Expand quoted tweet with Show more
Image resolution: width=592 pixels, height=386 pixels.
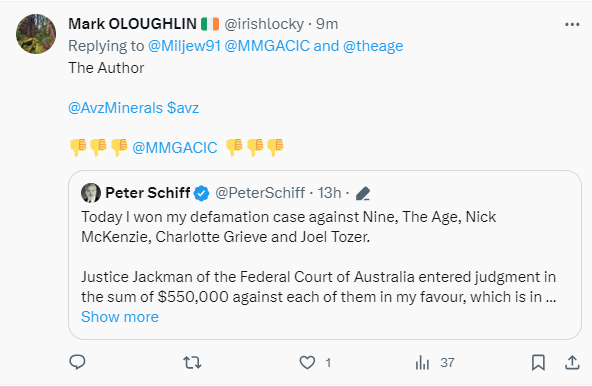pyautogui.click(x=120, y=317)
